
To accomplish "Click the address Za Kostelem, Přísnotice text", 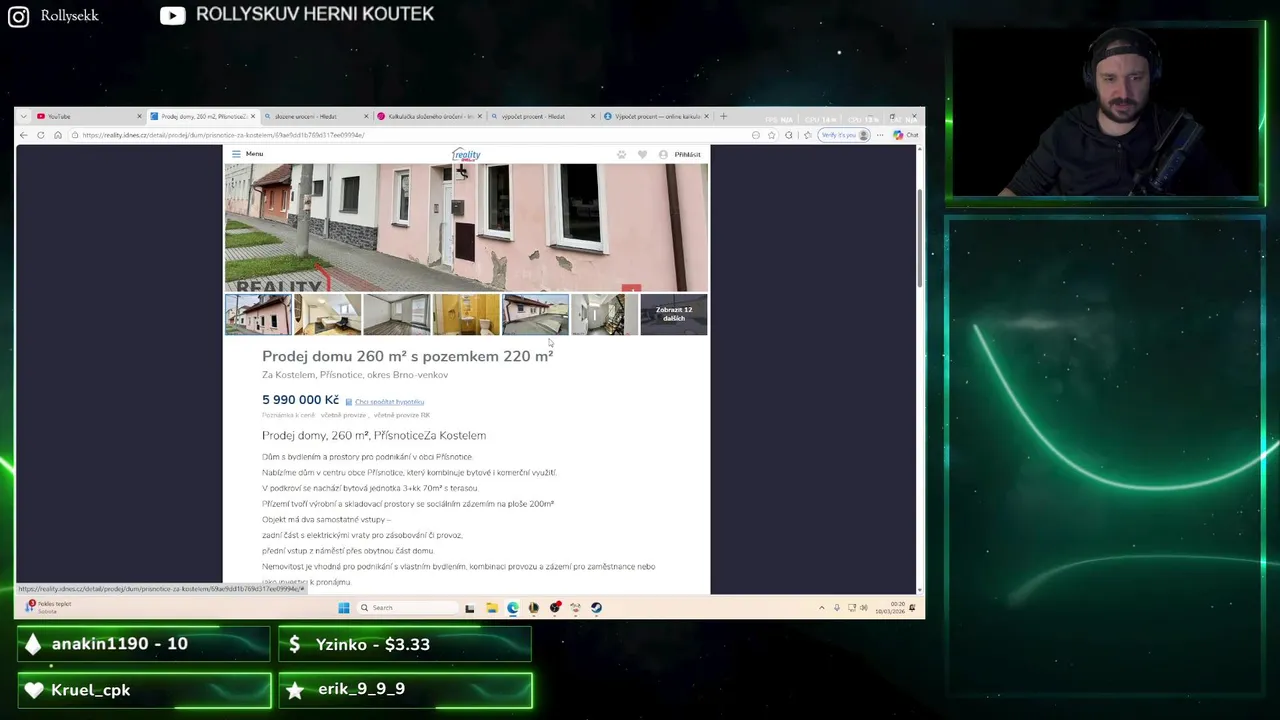I will (355, 375).
